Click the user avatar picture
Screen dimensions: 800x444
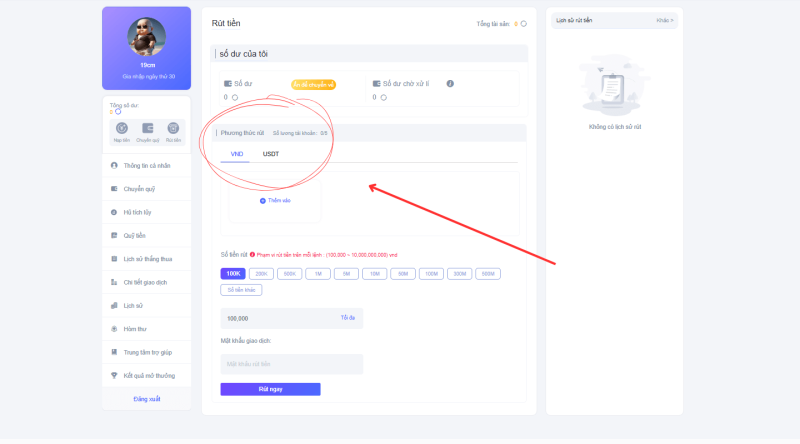(x=146, y=37)
